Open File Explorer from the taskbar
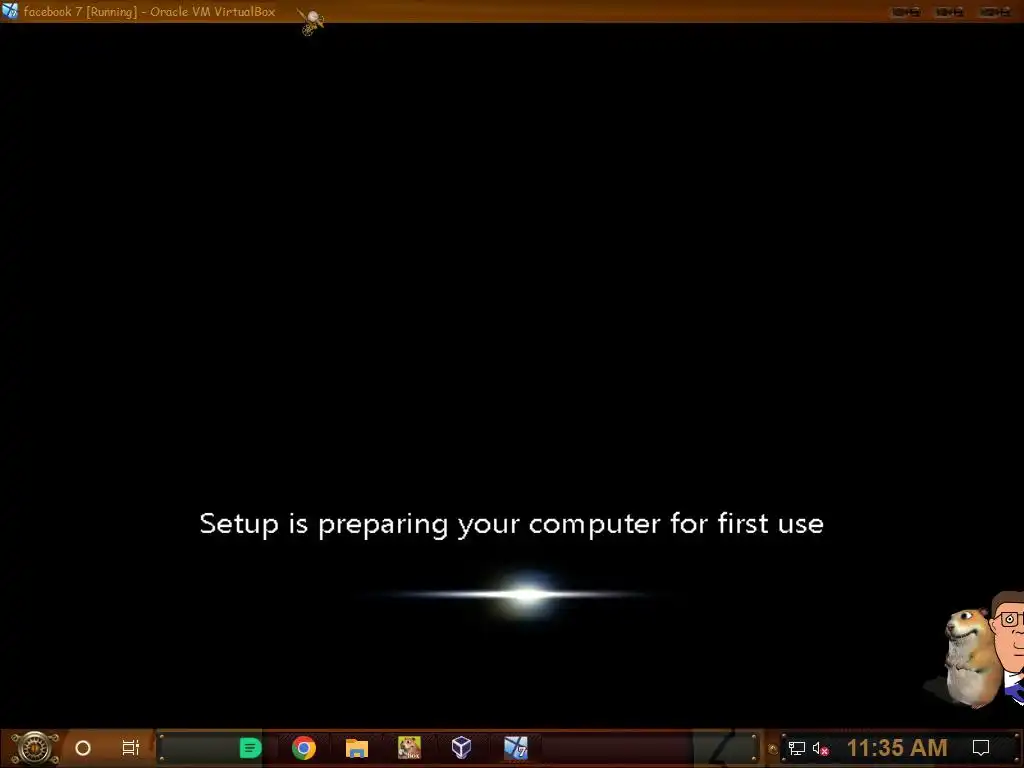The width and height of the screenshot is (1024, 768). [357, 748]
